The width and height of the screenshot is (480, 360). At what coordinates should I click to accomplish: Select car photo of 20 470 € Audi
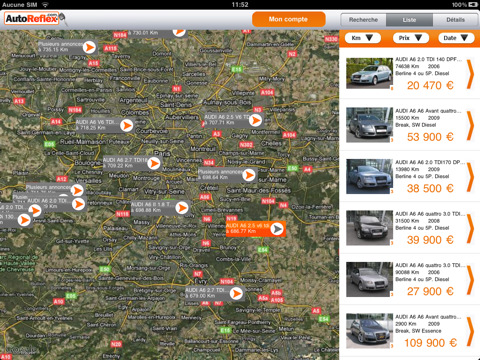369,73
